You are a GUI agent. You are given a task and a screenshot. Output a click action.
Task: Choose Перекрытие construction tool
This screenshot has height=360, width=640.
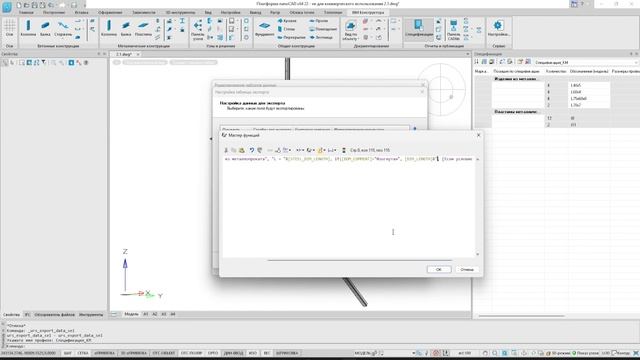click(x=291, y=37)
